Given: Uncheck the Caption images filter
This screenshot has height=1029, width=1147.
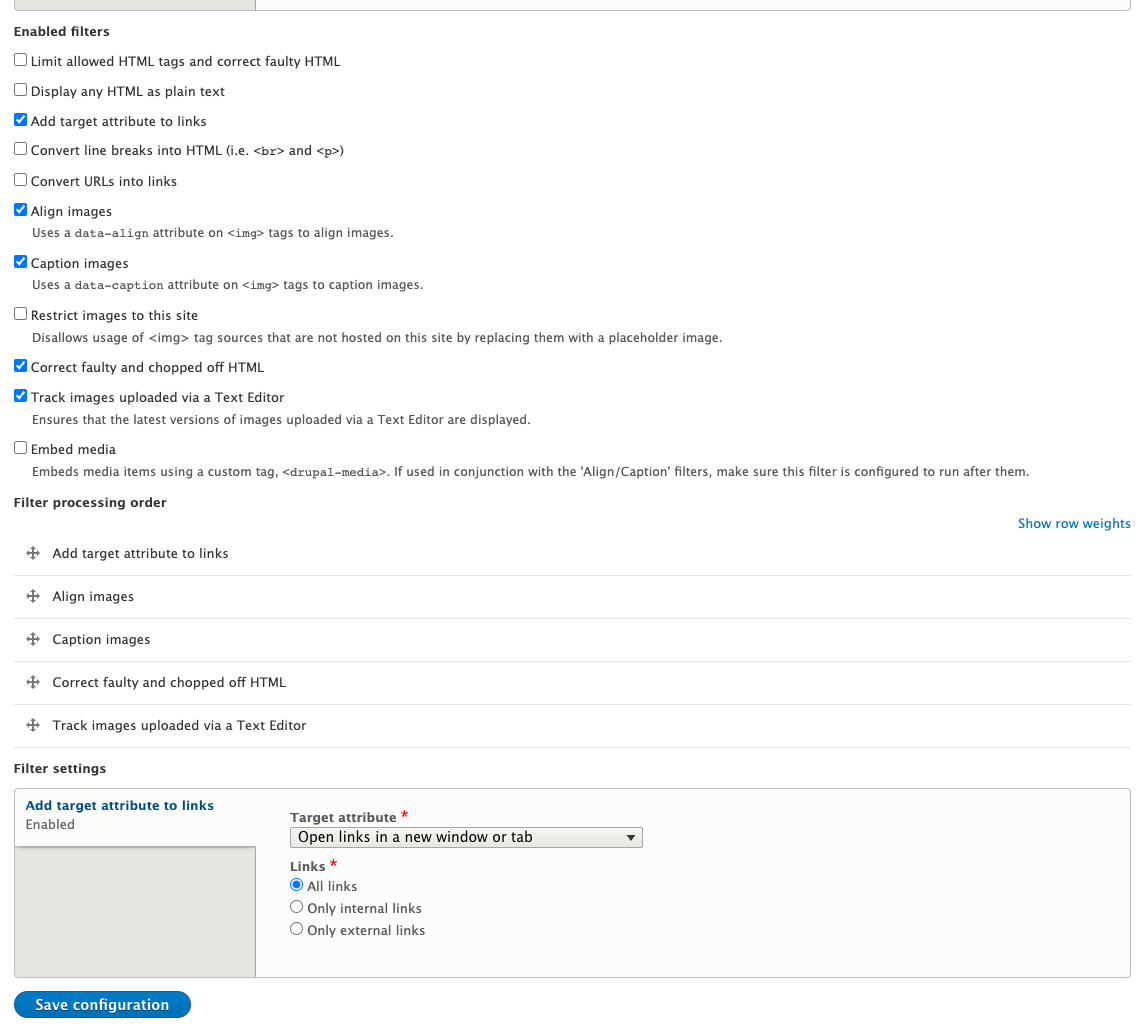Looking at the screenshot, I should pyautogui.click(x=19, y=261).
